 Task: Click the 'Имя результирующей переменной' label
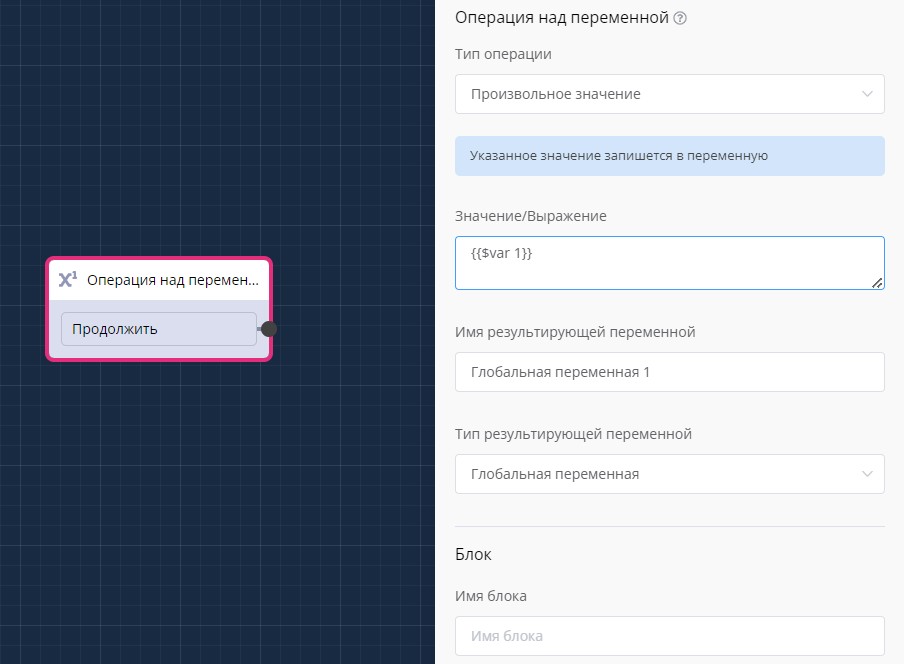coord(574,332)
